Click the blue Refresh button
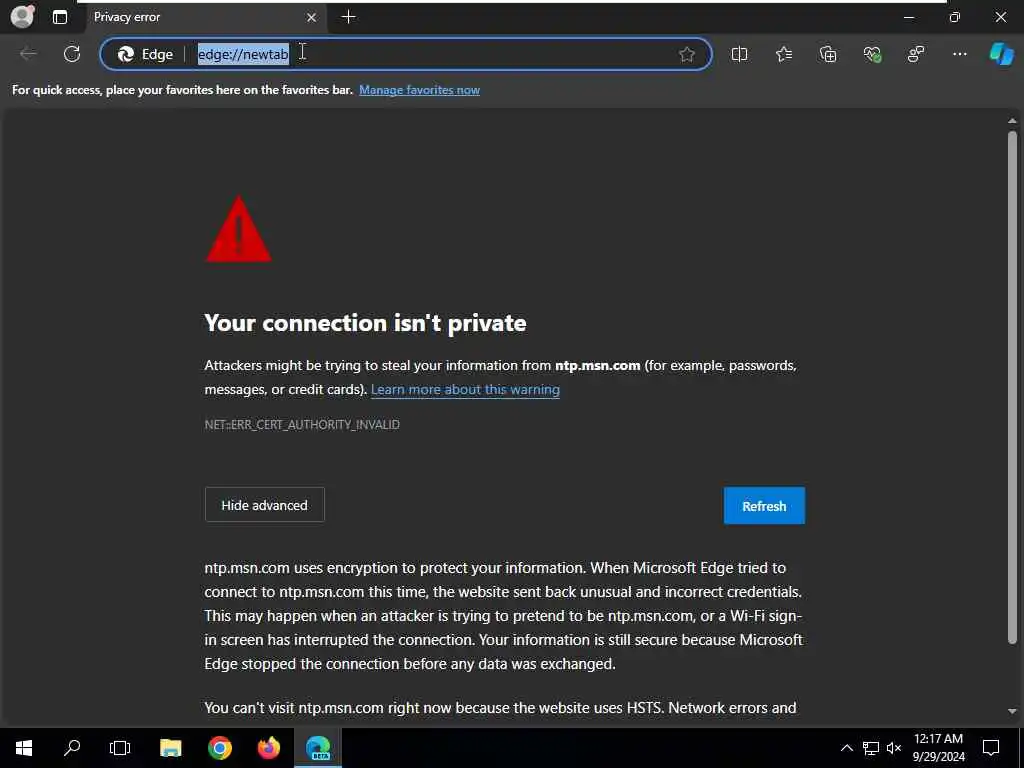1024x768 pixels. 764,505
